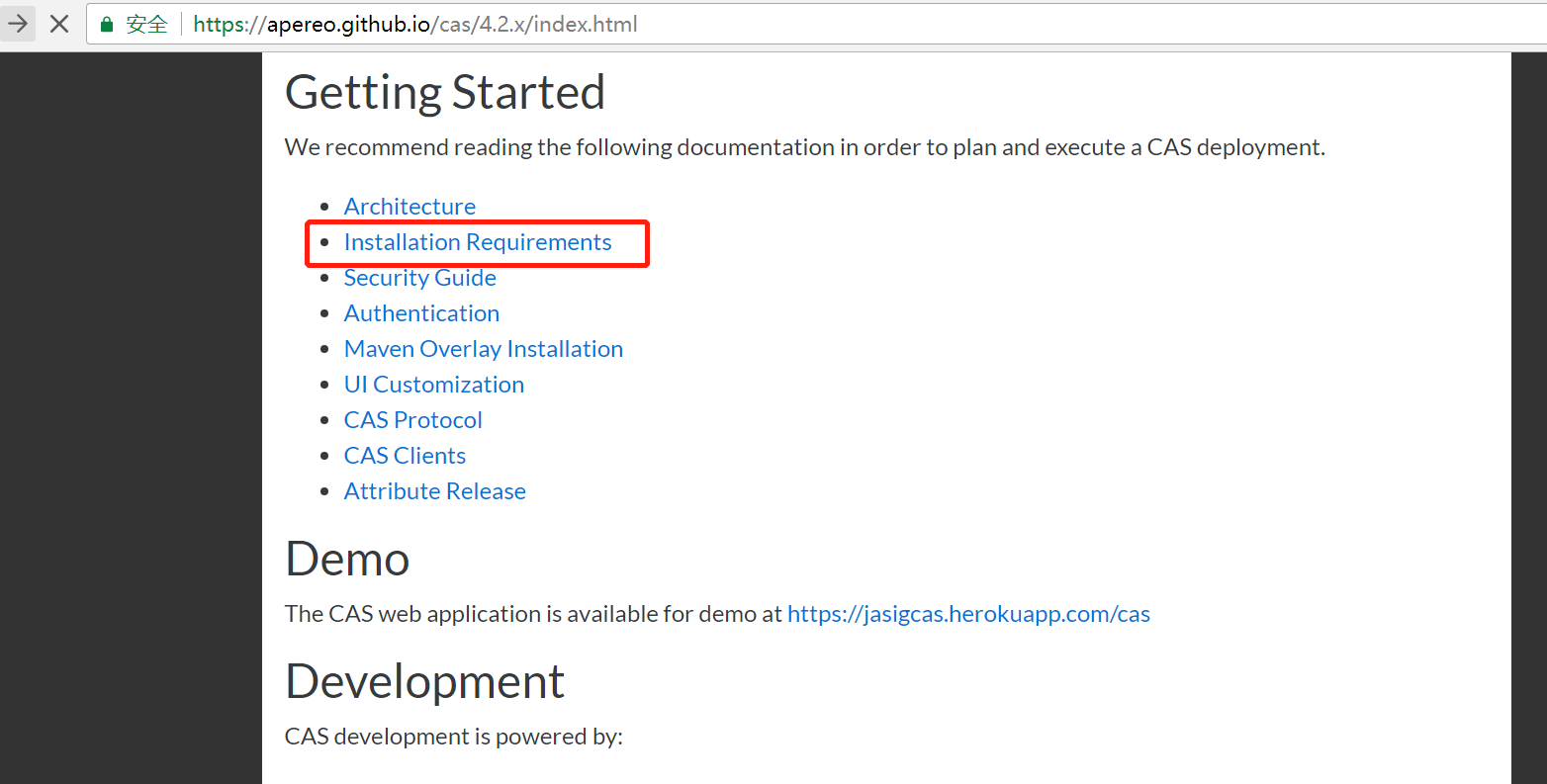
Task: Open the Installation Requirements link
Action: (x=478, y=242)
